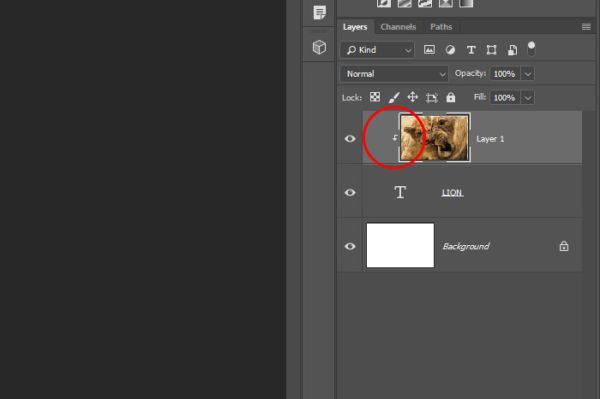The image size is (600, 399).
Task: Click the Lock image pixels brush icon
Action: pos(394,97)
